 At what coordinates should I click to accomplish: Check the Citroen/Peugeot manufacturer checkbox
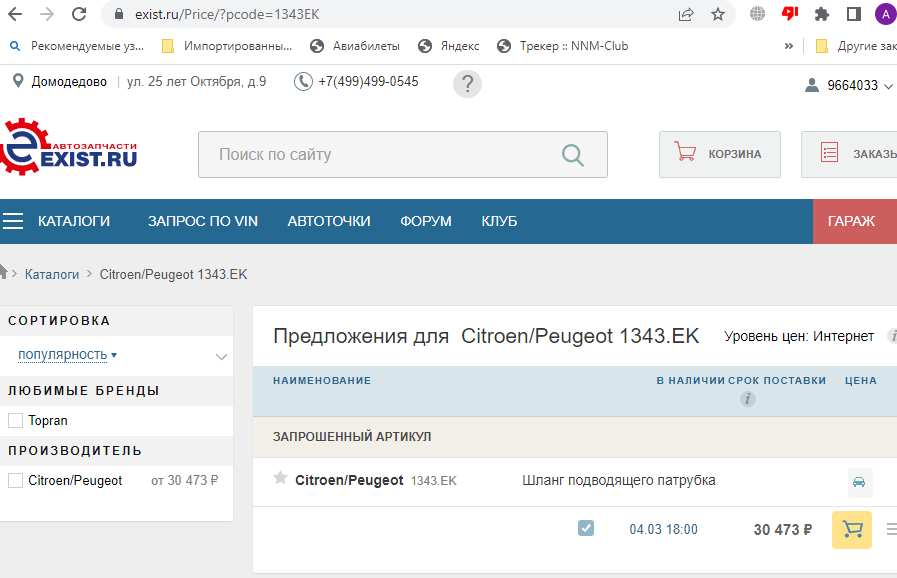click(x=15, y=481)
